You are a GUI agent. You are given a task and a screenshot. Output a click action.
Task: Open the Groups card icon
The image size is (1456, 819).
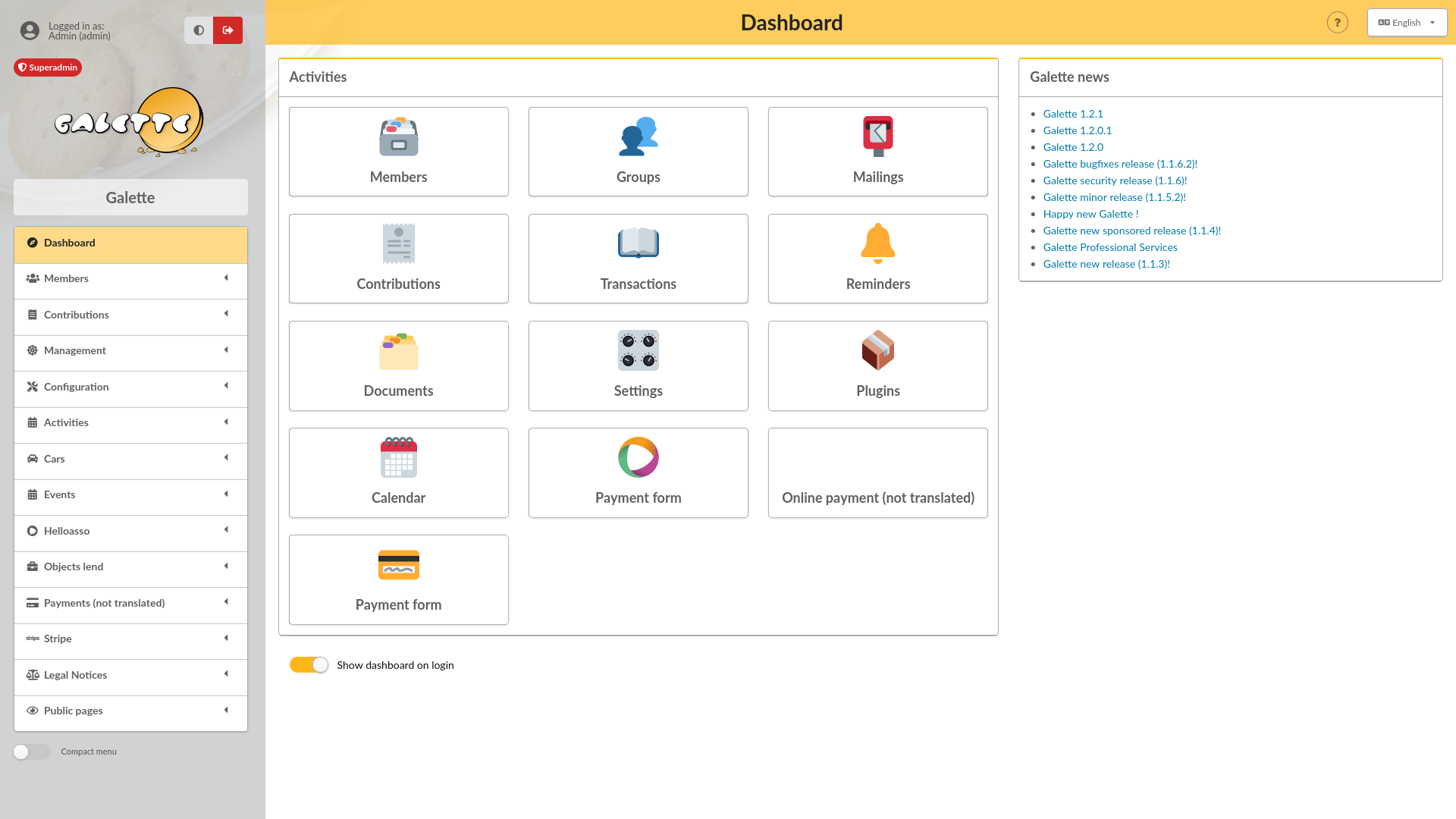click(x=639, y=136)
